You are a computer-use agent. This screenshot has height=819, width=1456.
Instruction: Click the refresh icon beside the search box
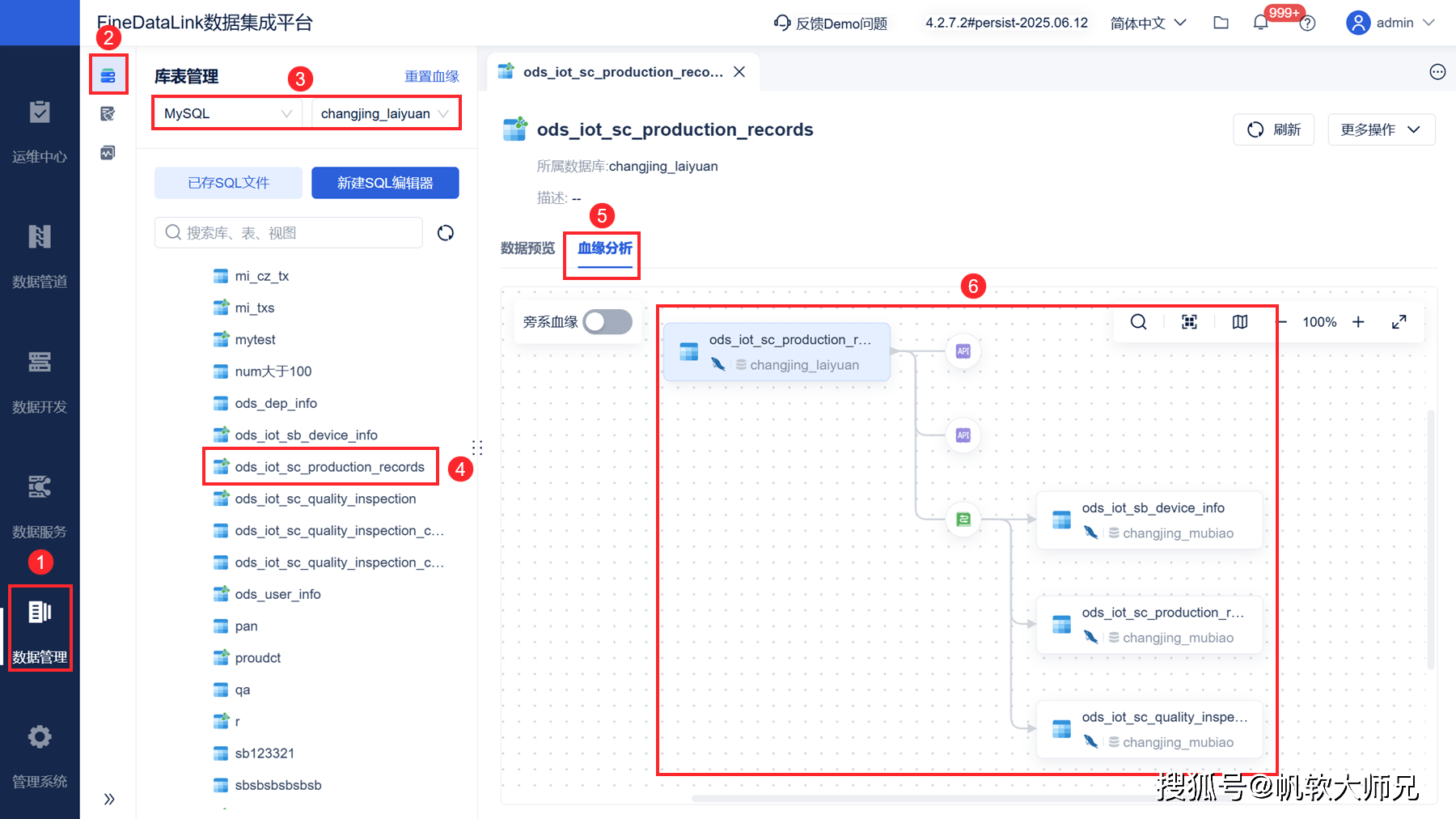tap(445, 233)
